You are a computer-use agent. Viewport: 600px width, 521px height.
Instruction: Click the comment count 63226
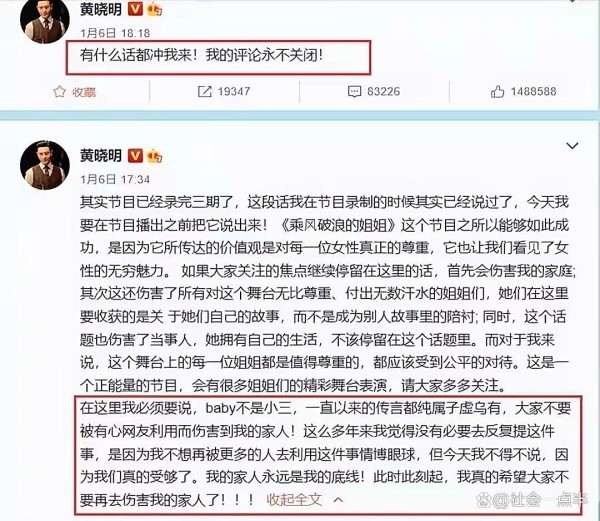pyautogui.click(x=383, y=91)
